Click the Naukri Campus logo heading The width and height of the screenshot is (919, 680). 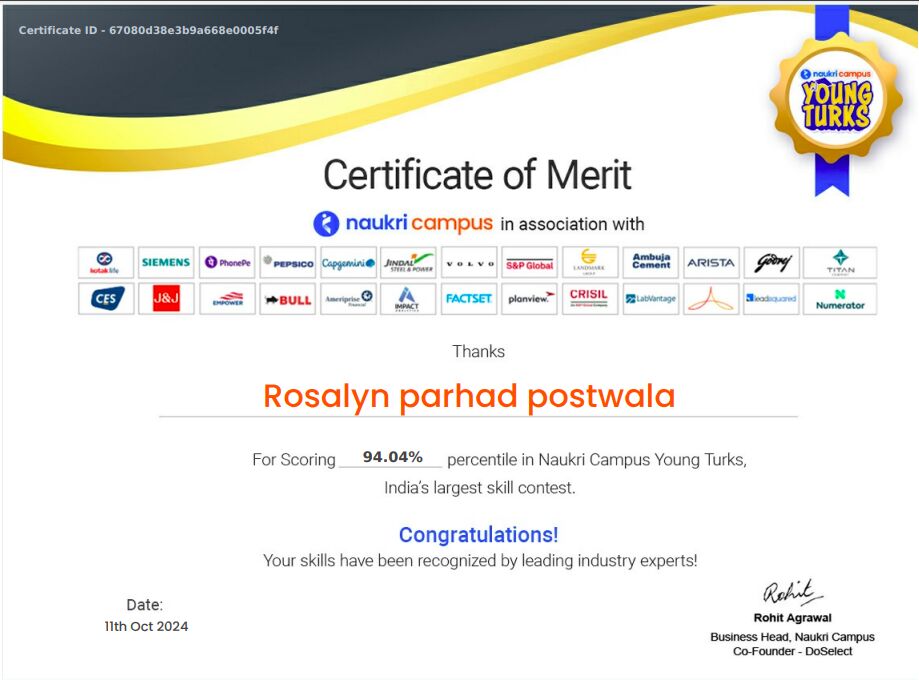tap(403, 223)
